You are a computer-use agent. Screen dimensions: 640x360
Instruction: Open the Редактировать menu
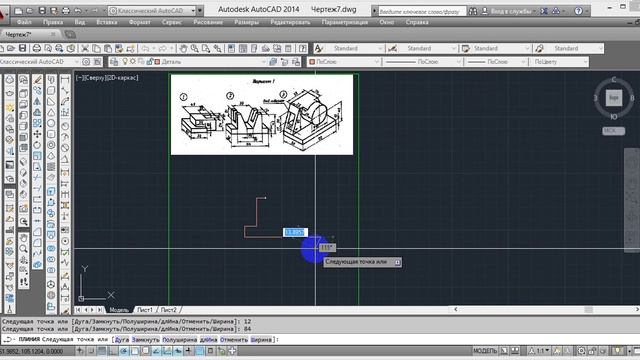pyautogui.click(x=290, y=22)
